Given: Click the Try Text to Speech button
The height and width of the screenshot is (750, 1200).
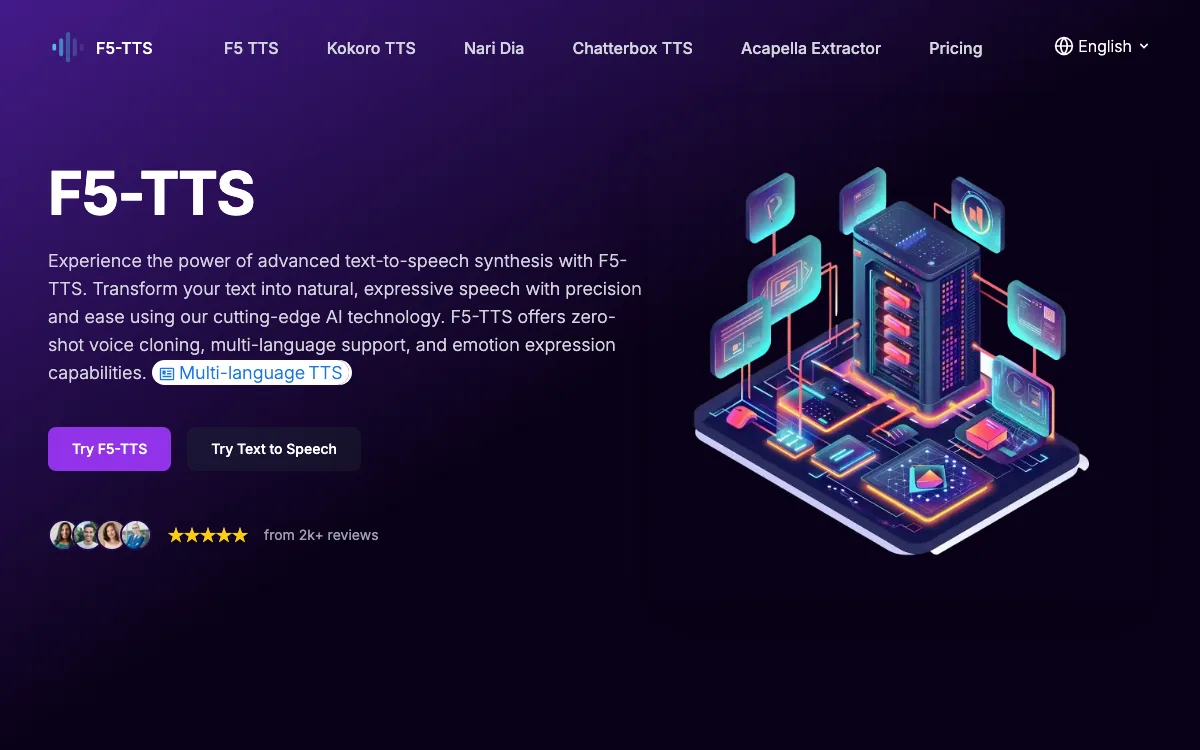Looking at the screenshot, I should [x=274, y=449].
